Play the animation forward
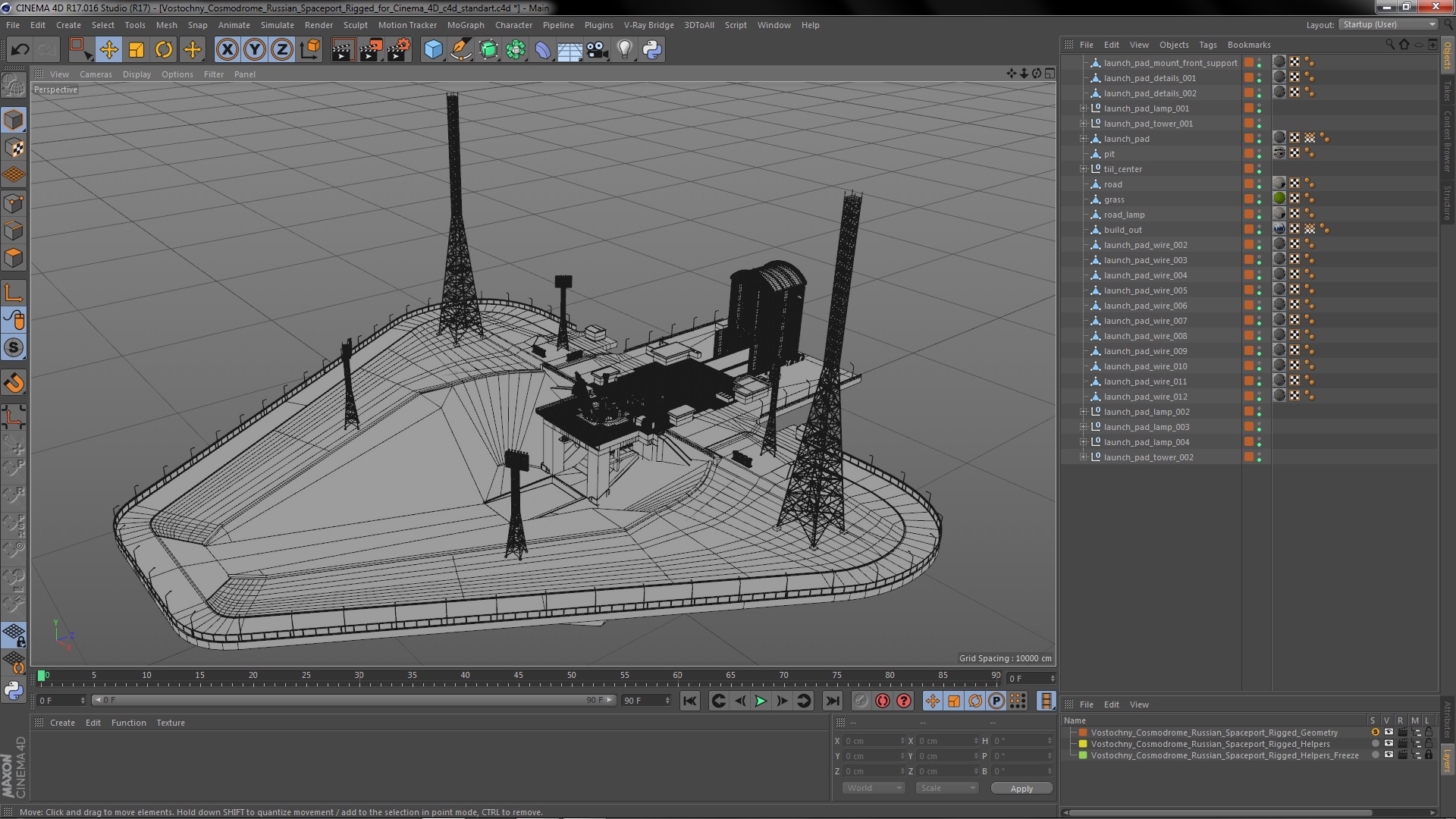The height and width of the screenshot is (819, 1456). (x=761, y=701)
